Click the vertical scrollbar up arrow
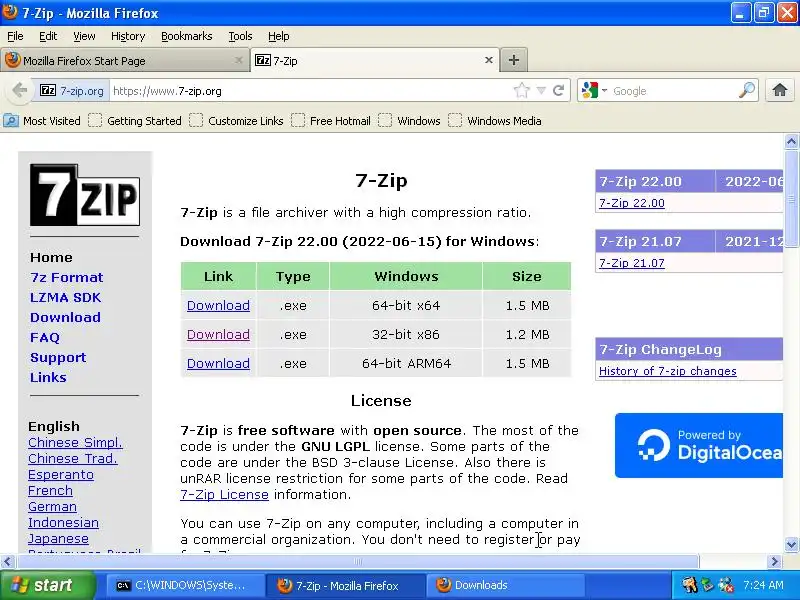The width and height of the screenshot is (800, 600). tap(791, 141)
